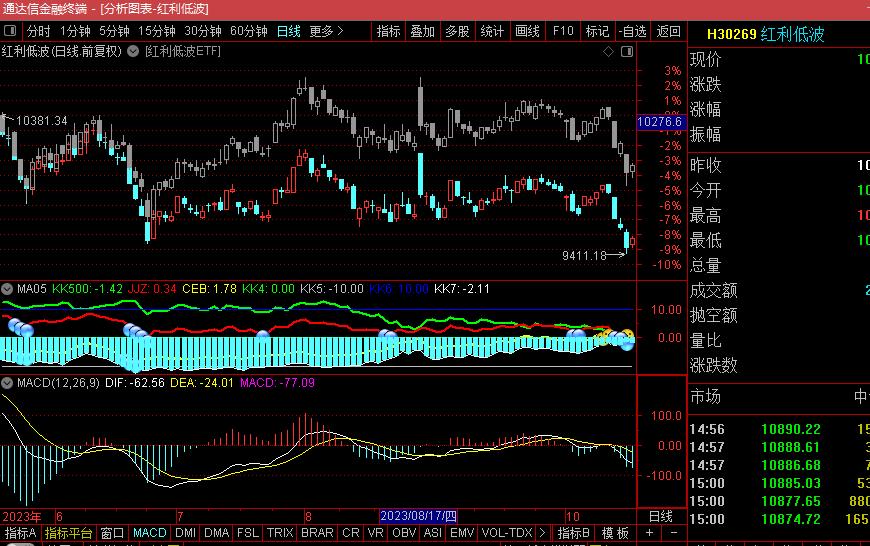870x546 pixels.
Task: Select the DMI indicator tab
Action: coord(185,533)
